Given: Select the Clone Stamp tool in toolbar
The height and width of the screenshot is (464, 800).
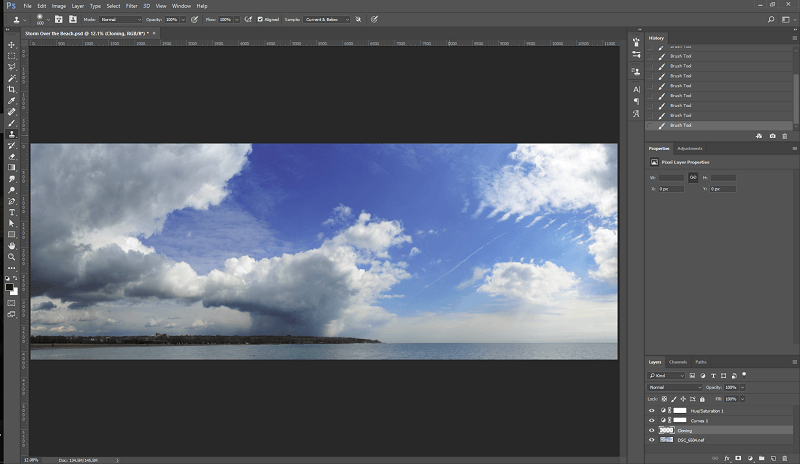Looking at the screenshot, I should [x=11, y=134].
